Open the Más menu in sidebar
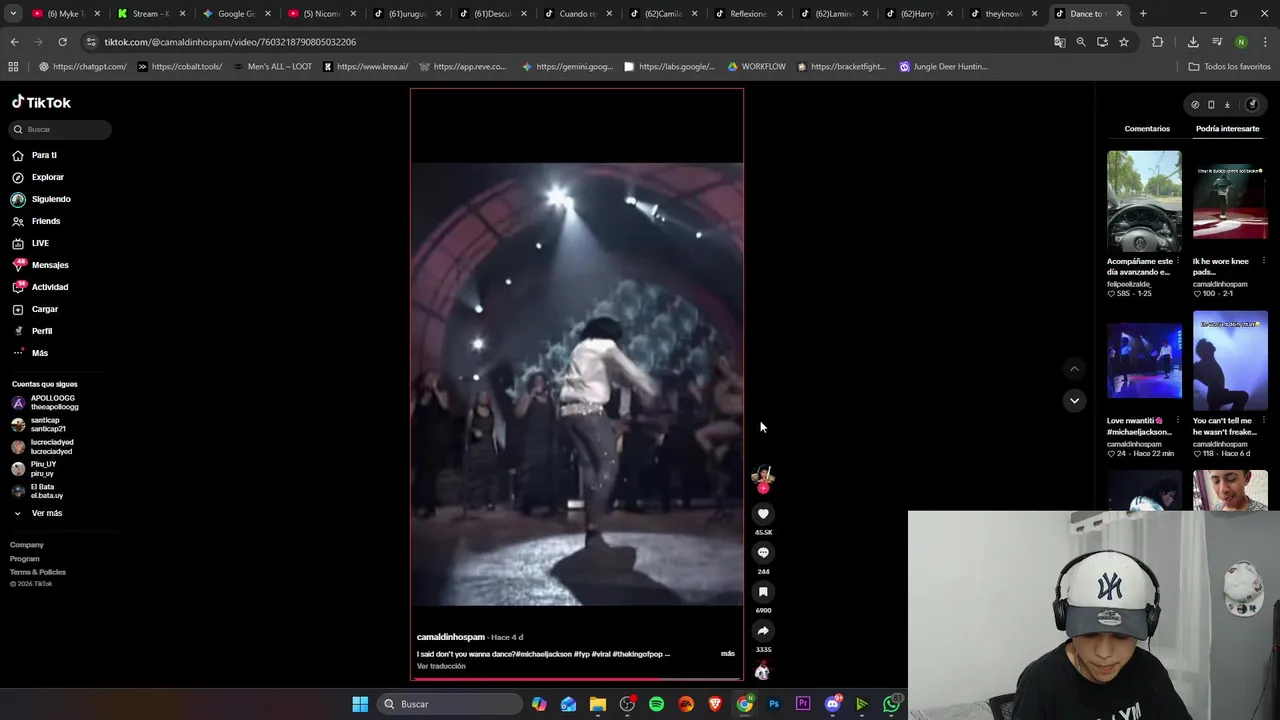 coord(39,353)
